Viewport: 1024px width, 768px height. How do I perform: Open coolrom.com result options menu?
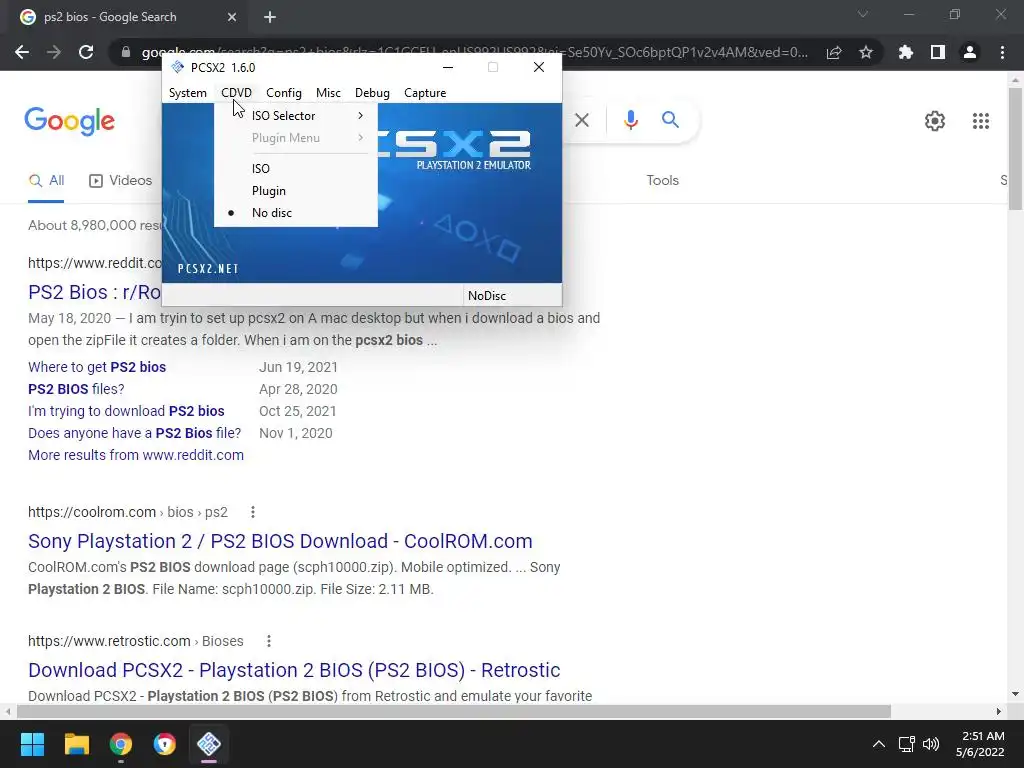pos(253,512)
